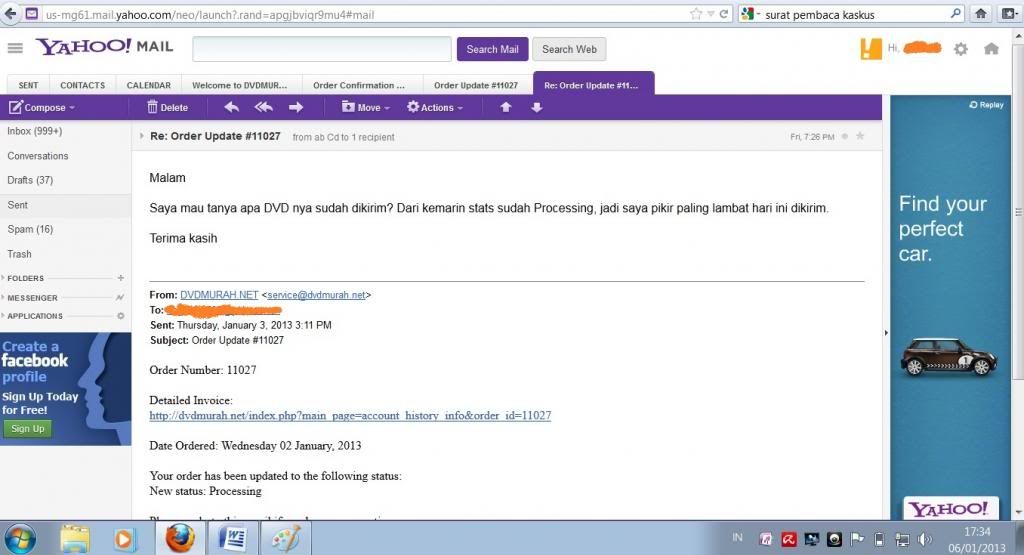
Task: Expand the Folders section
Action: (x=25, y=278)
